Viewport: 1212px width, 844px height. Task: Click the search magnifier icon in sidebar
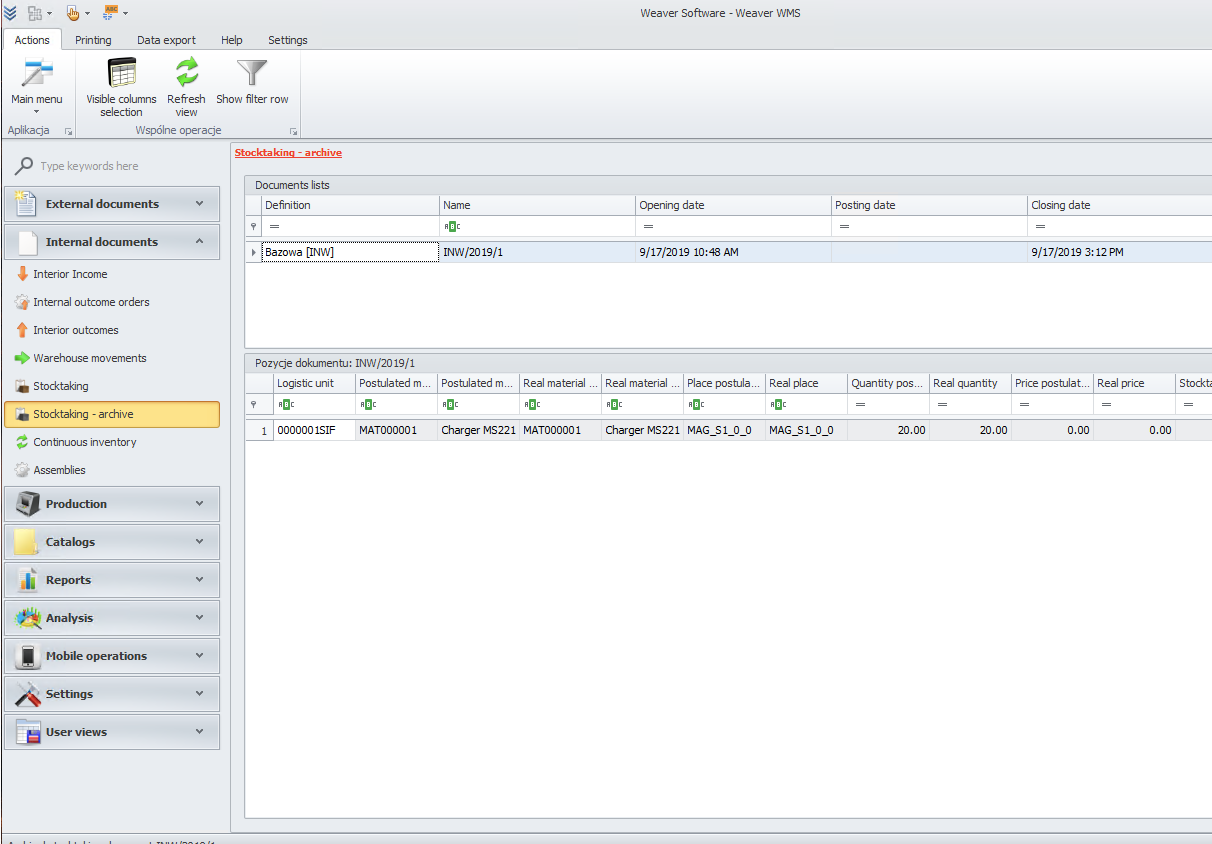pyautogui.click(x=24, y=166)
